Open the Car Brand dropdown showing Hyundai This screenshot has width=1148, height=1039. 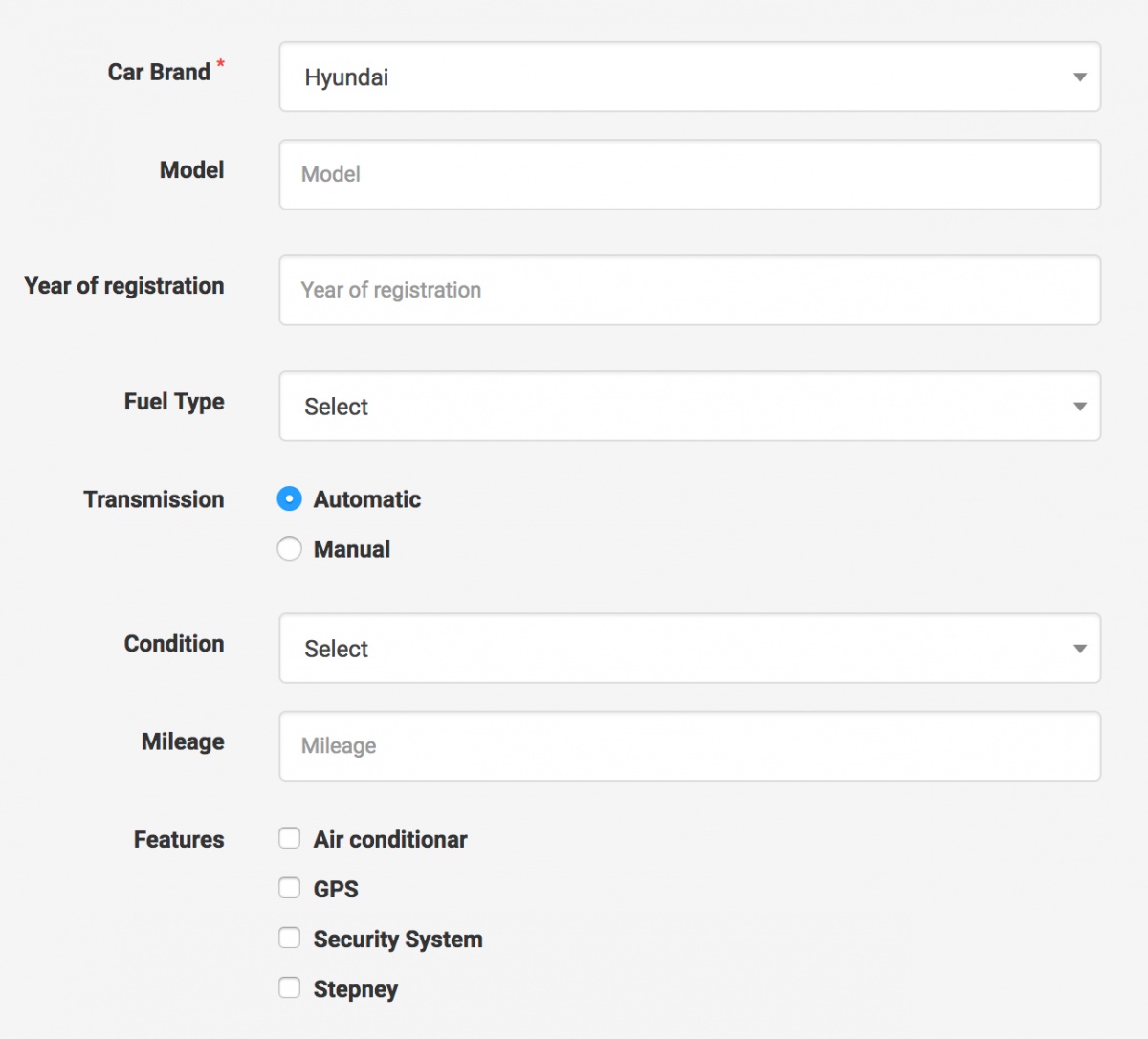click(x=689, y=77)
